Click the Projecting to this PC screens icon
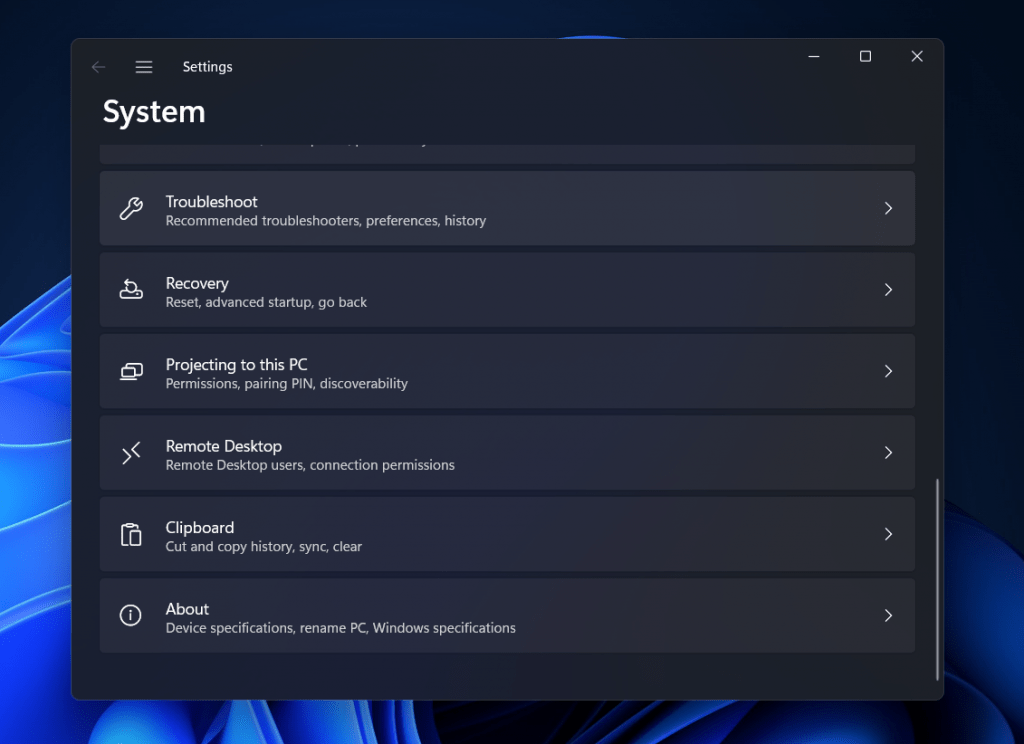1024x744 pixels. click(x=131, y=371)
